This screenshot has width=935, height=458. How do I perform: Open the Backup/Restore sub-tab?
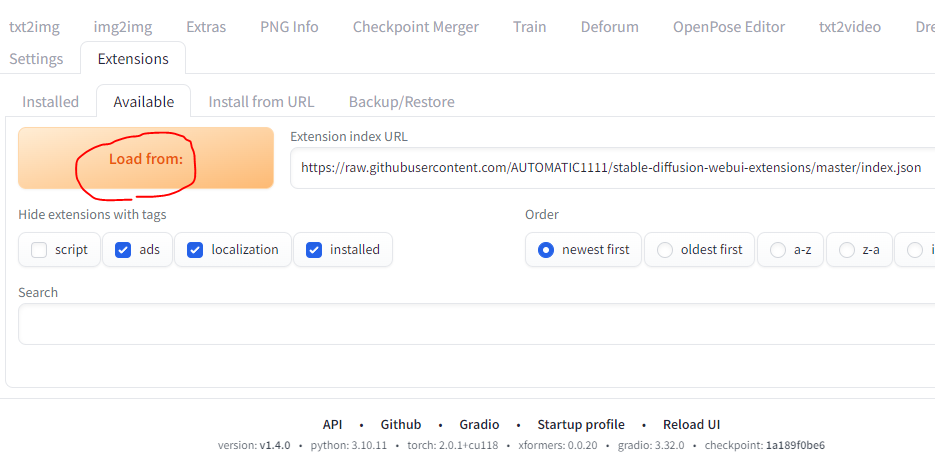coord(401,101)
